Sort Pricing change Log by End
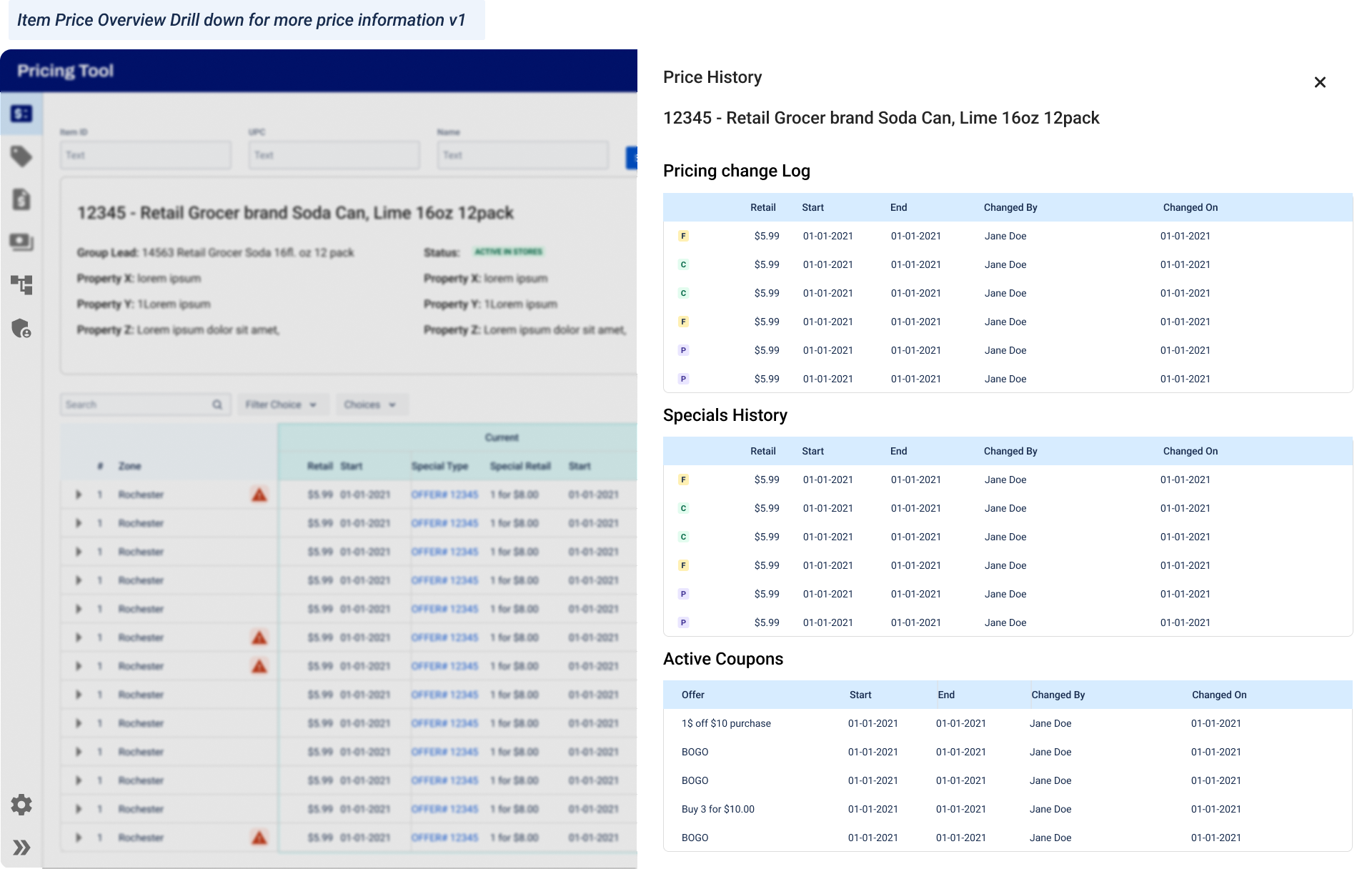This screenshot has height=869, width=1372. (x=898, y=207)
